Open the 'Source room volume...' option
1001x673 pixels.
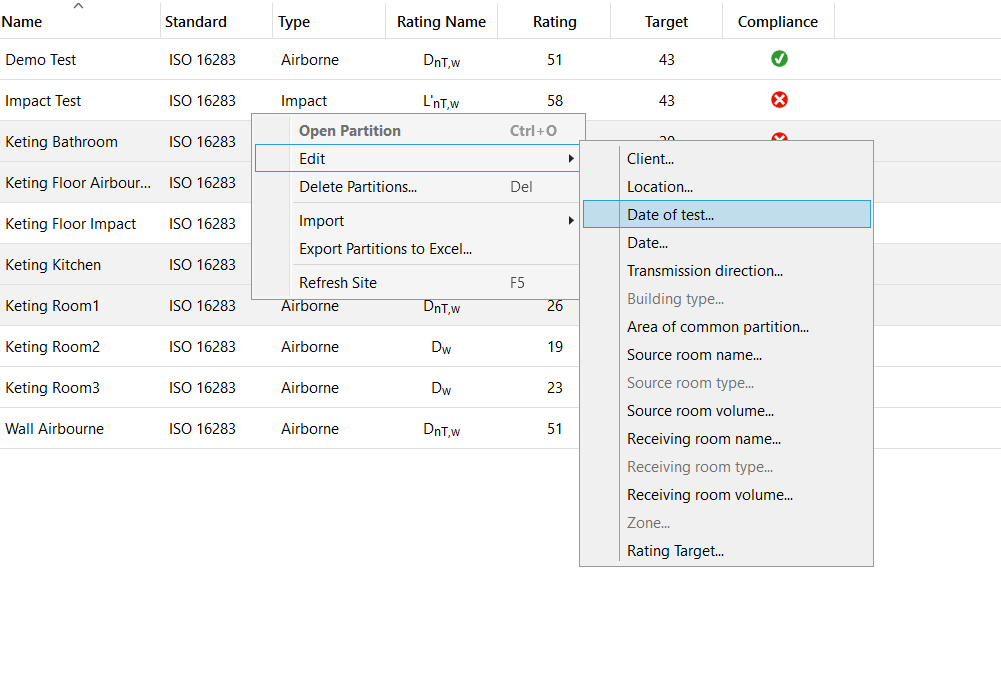[x=700, y=411]
